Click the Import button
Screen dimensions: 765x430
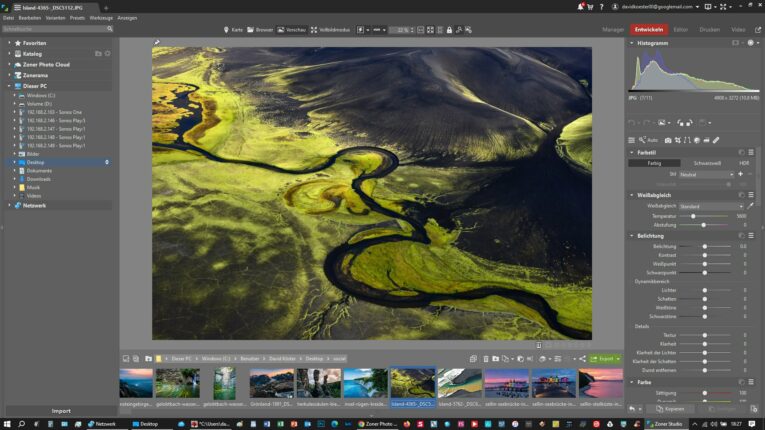pos(61,411)
